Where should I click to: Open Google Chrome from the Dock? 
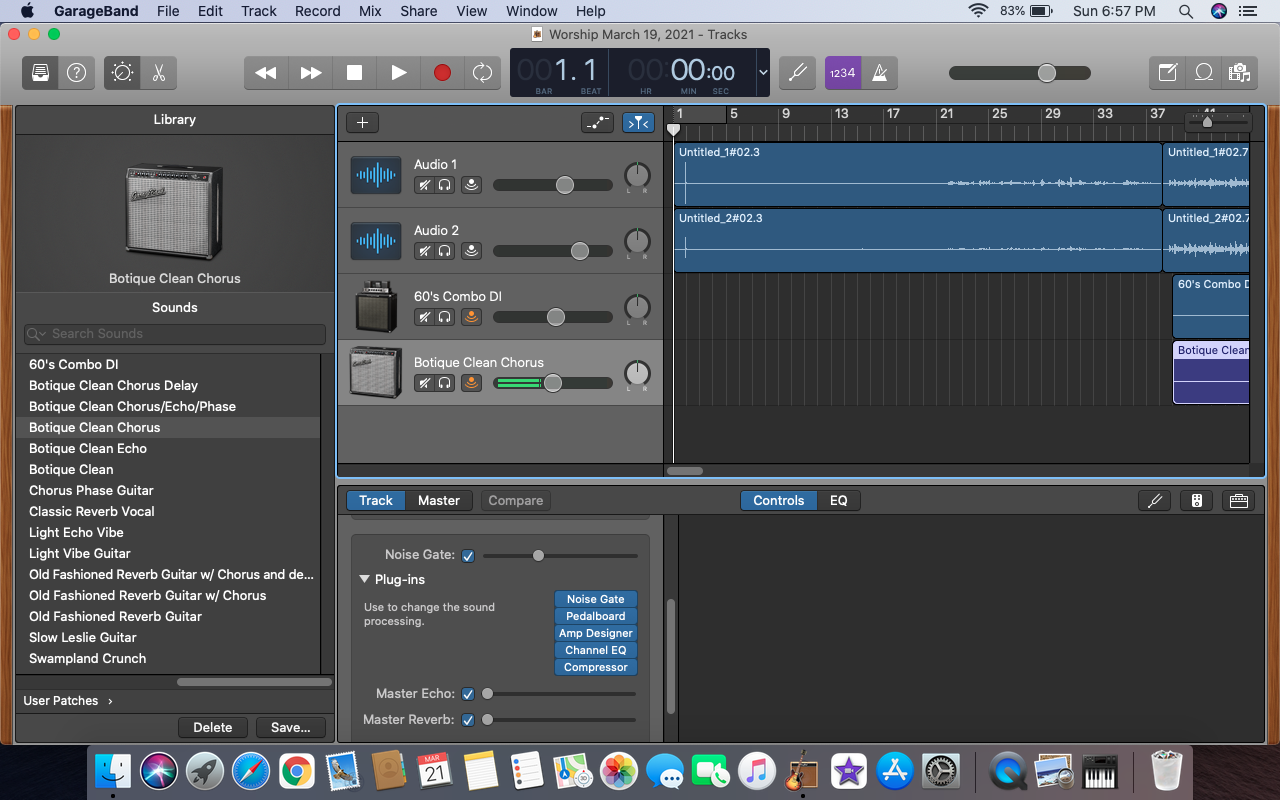pyautogui.click(x=297, y=771)
